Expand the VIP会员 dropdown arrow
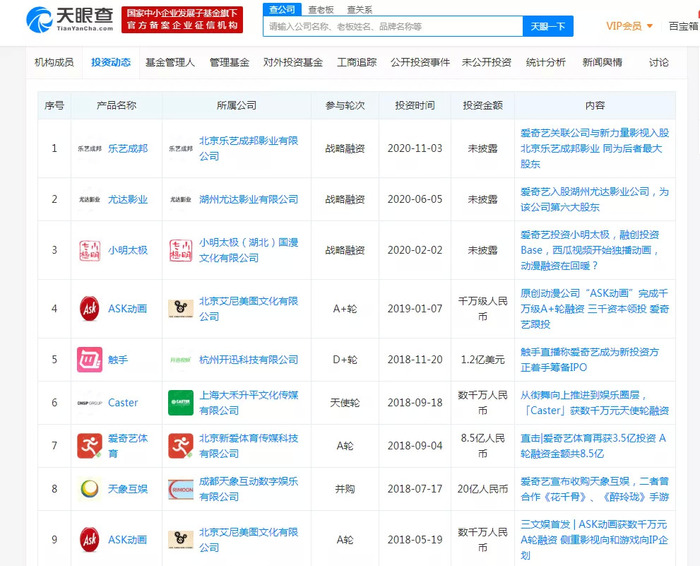 pyautogui.click(x=650, y=26)
